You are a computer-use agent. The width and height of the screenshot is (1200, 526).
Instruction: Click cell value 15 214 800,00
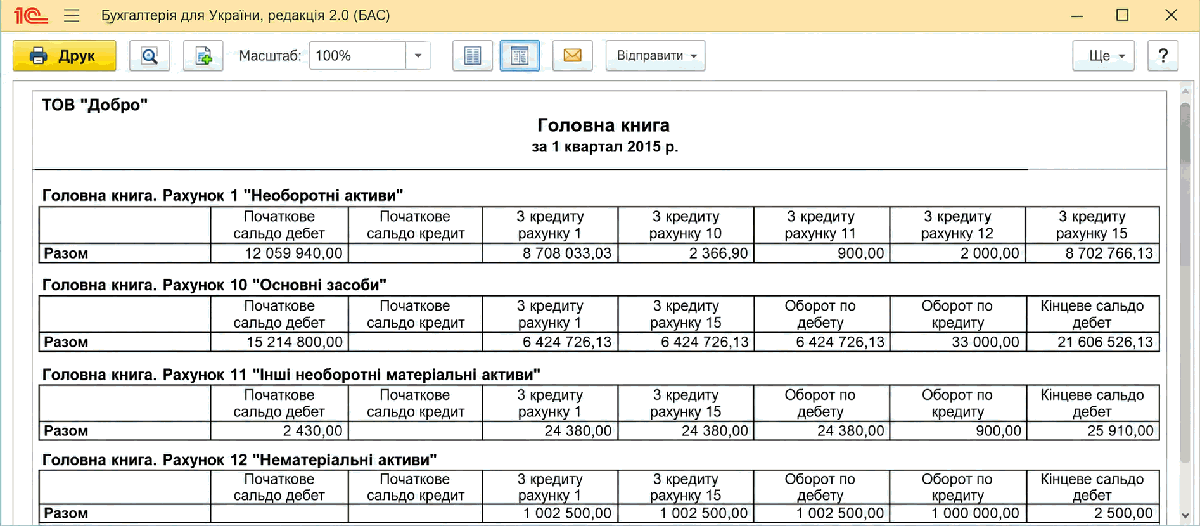(x=279, y=343)
